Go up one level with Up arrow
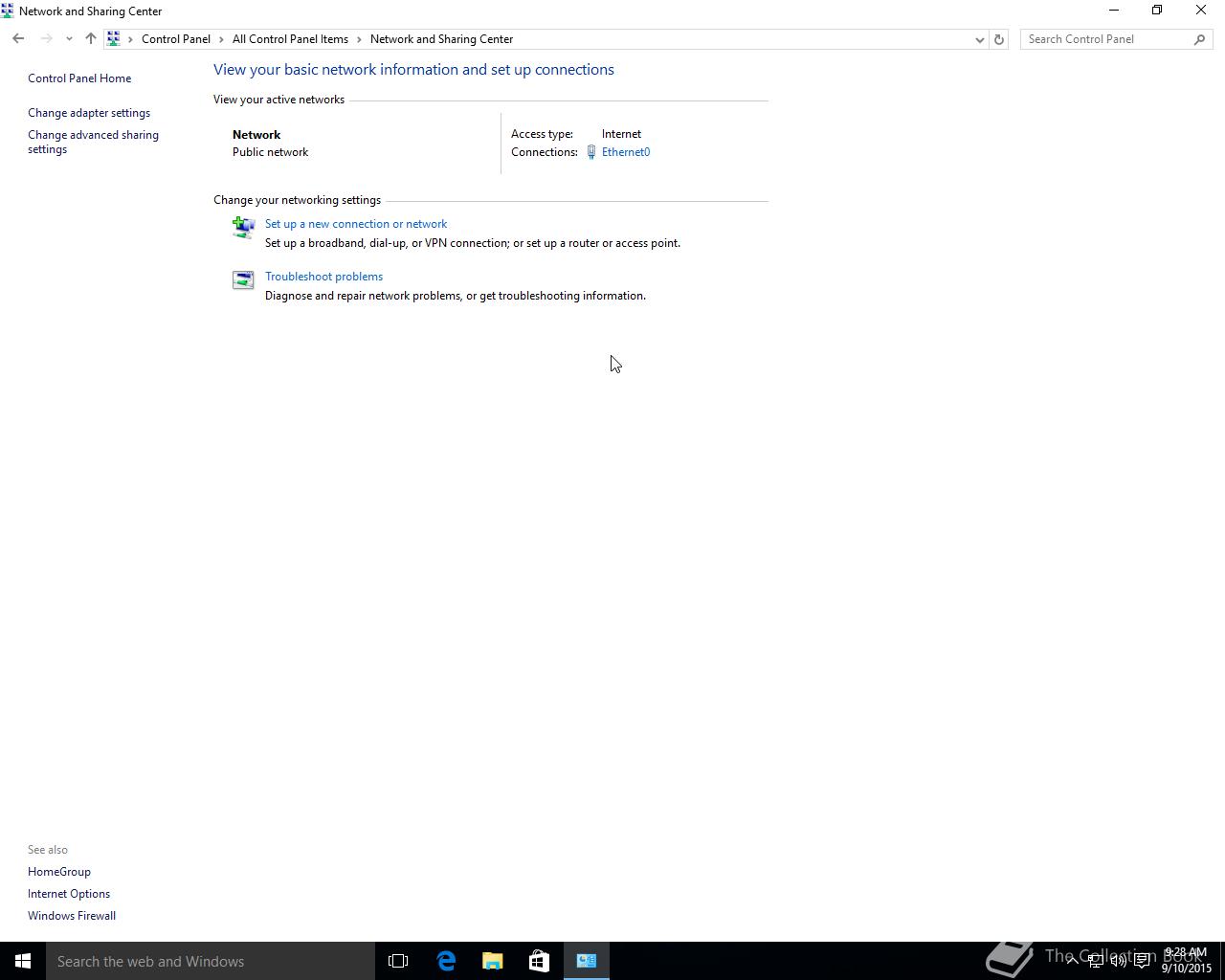1225x980 pixels. (x=90, y=39)
